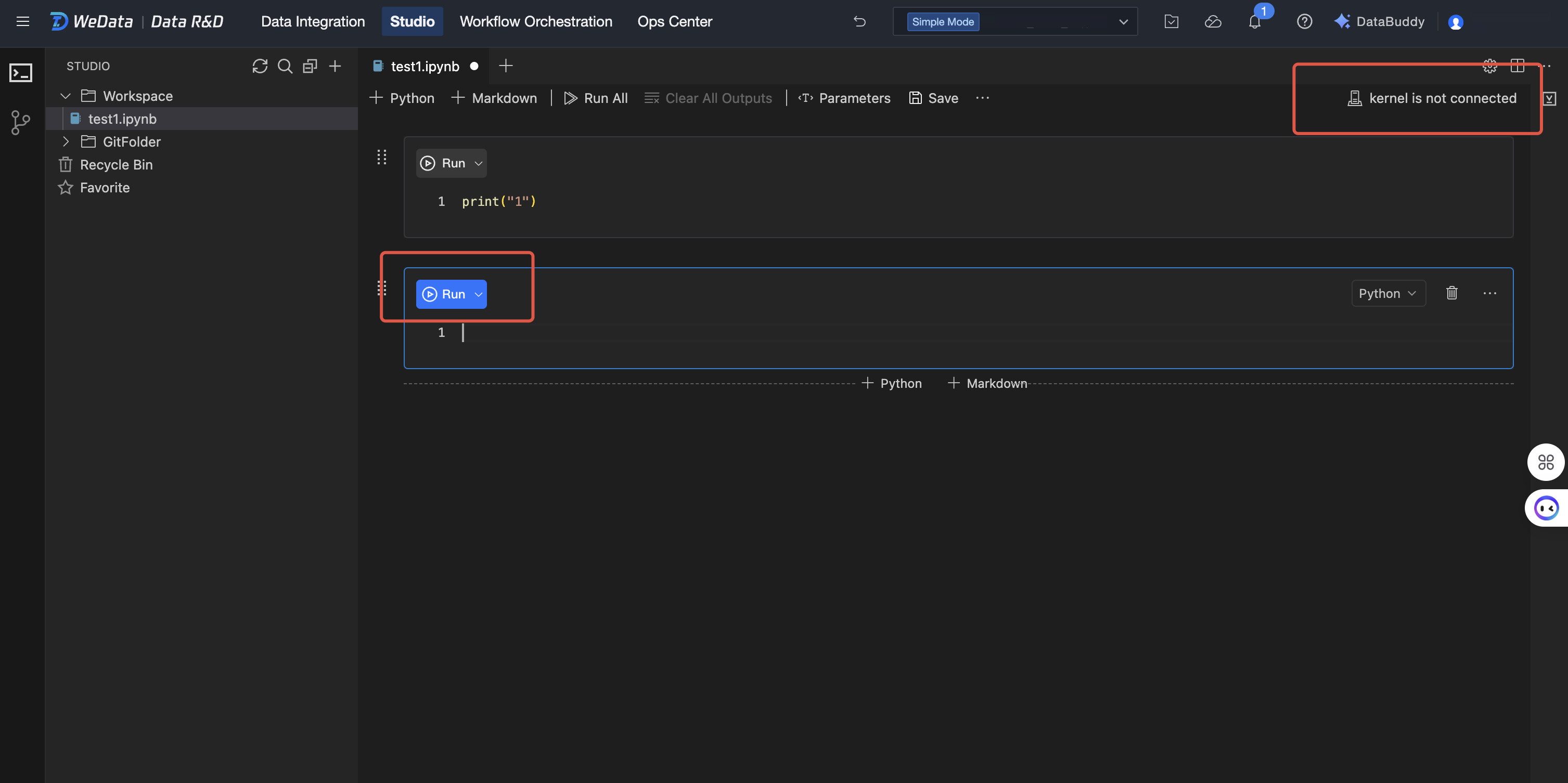
Task: Open the notifications bell
Action: (x=1254, y=22)
